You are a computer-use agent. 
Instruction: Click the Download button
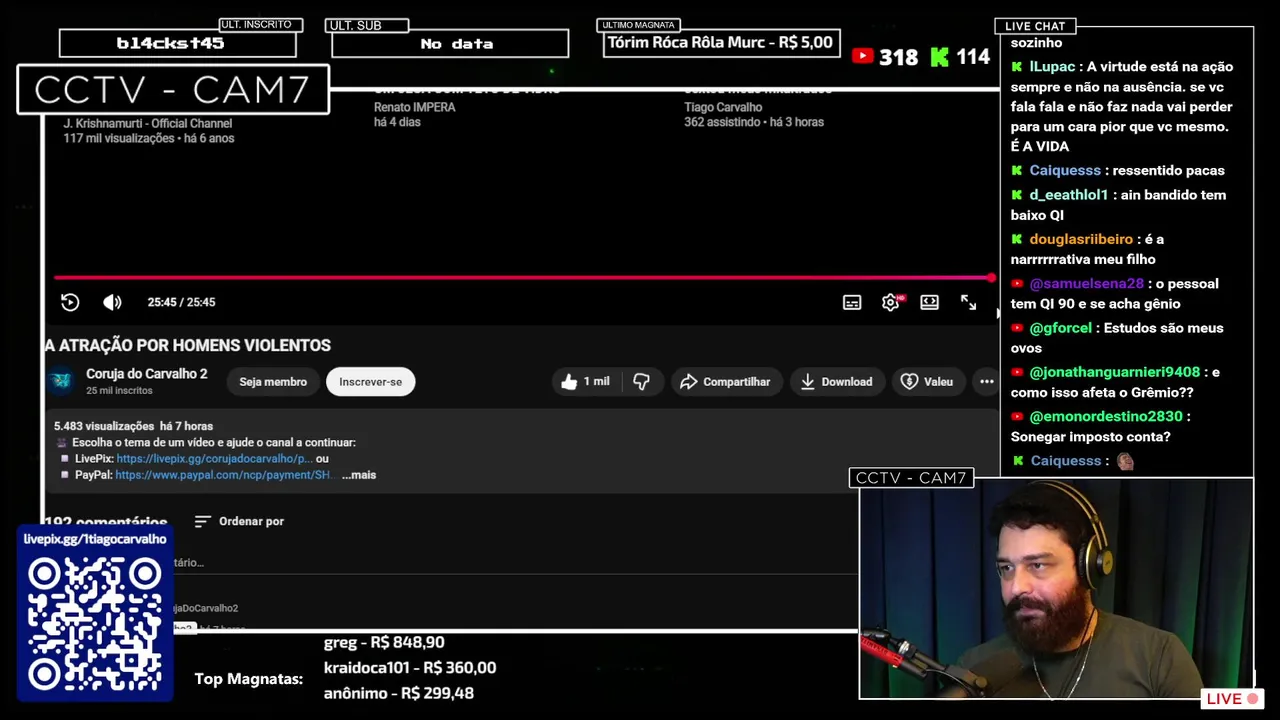click(x=836, y=382)
